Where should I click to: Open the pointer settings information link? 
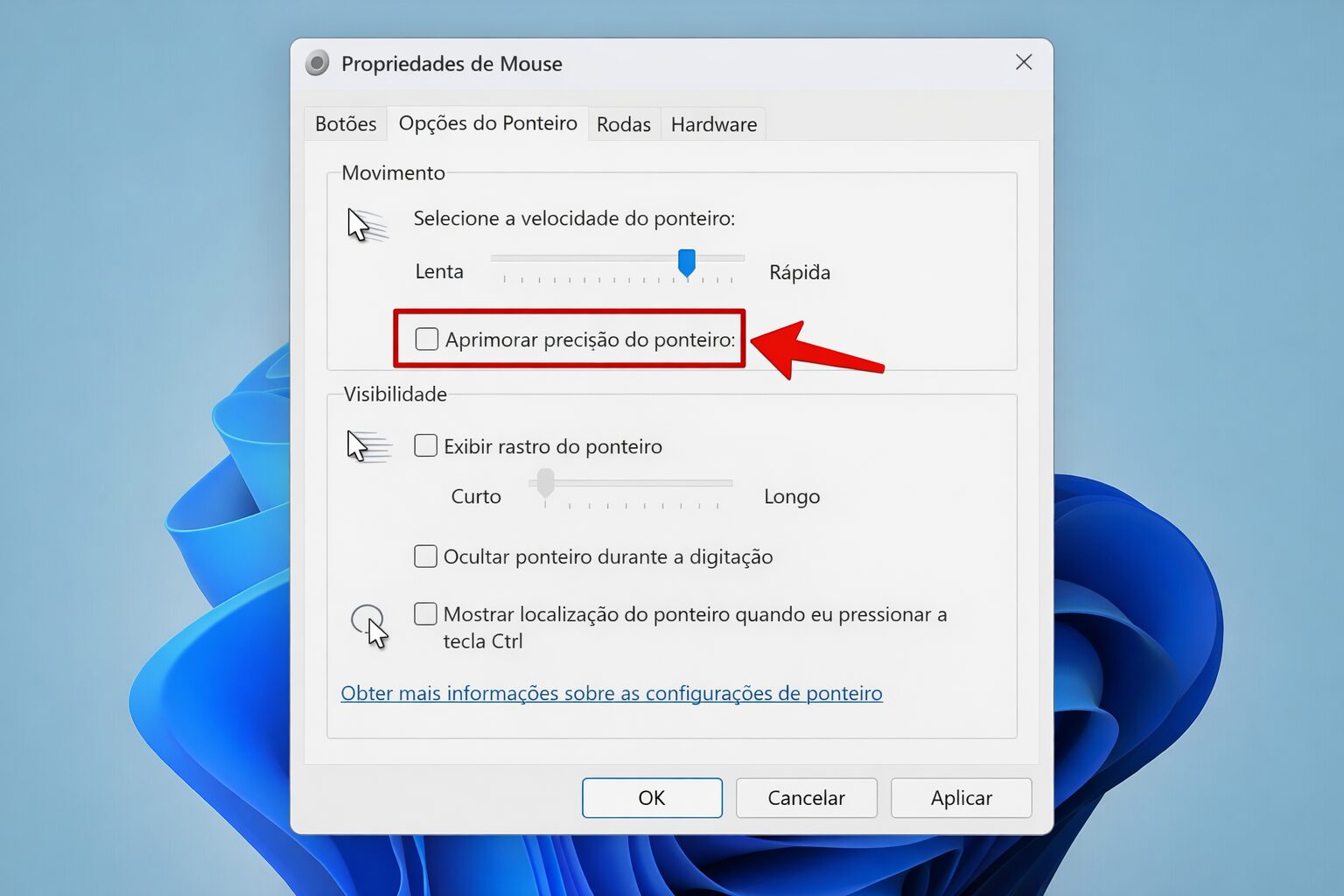[612, 693]
